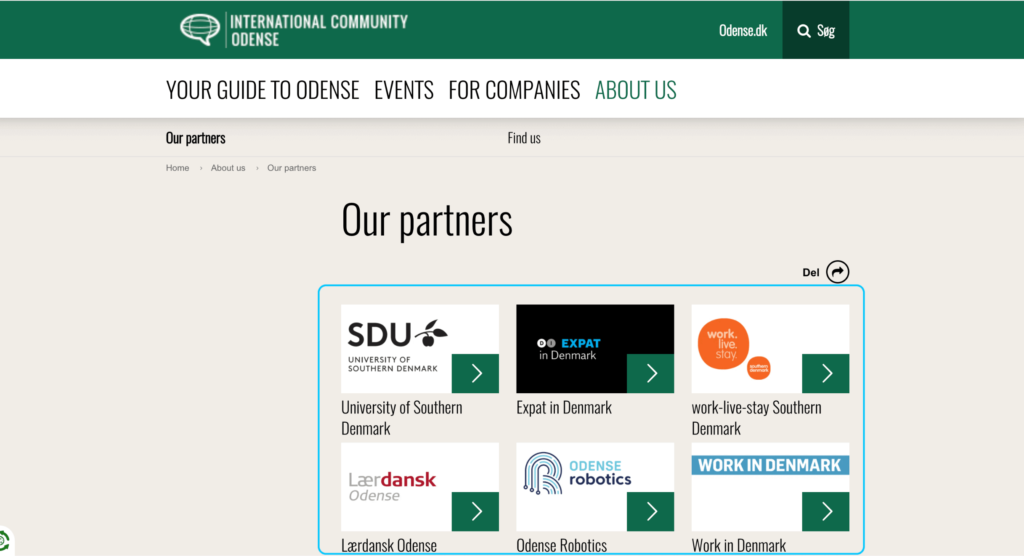This screenshot has width=1024, height=556.
Task: Open the For Companies menu item
Action: tap(514, 90)
